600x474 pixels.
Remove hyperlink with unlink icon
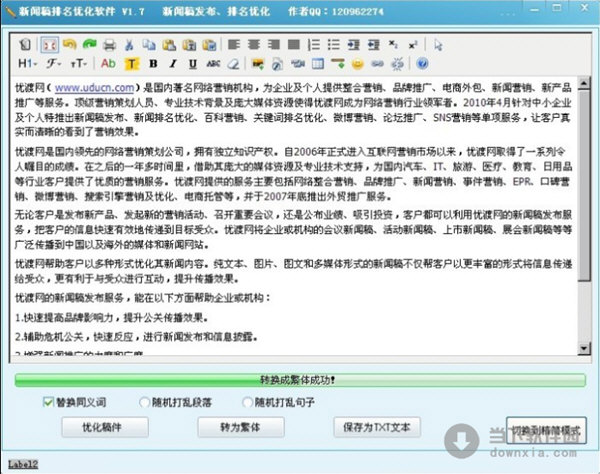point(398,64)
